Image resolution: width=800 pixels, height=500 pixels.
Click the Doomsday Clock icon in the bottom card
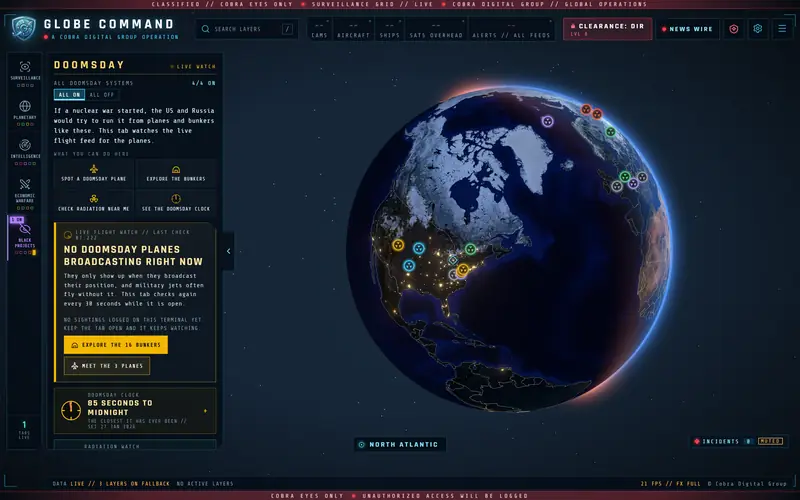pos(71,411)
